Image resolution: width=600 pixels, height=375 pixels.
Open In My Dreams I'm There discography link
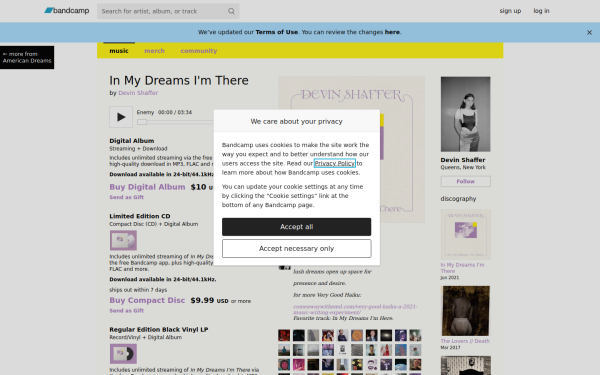click(x=462, y=268)
